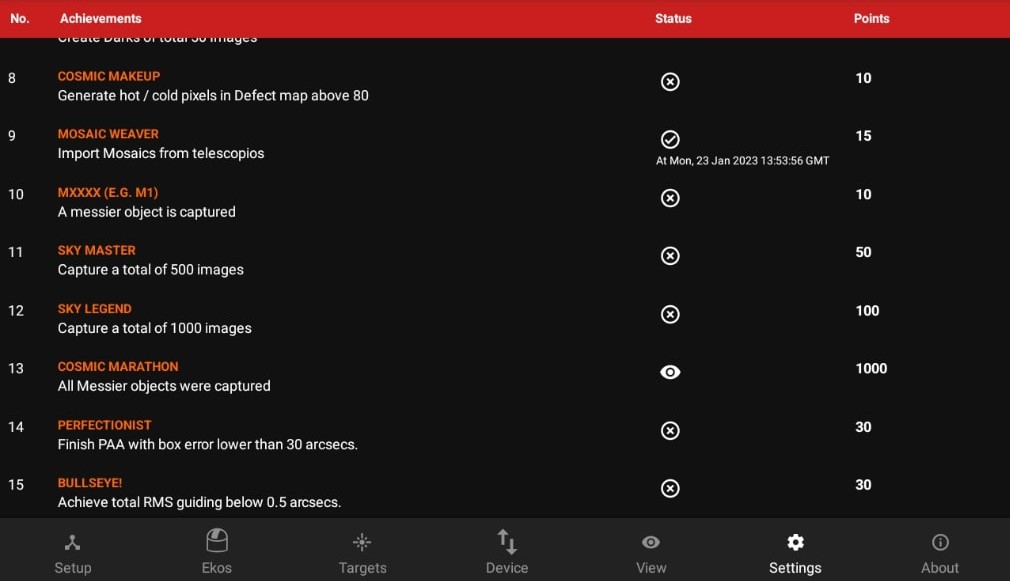Select the MXXXX (E.G. M1) achievement title
Image resolution: width=1010 pixels, height=581 pixels.
click(x=108, y=193)
